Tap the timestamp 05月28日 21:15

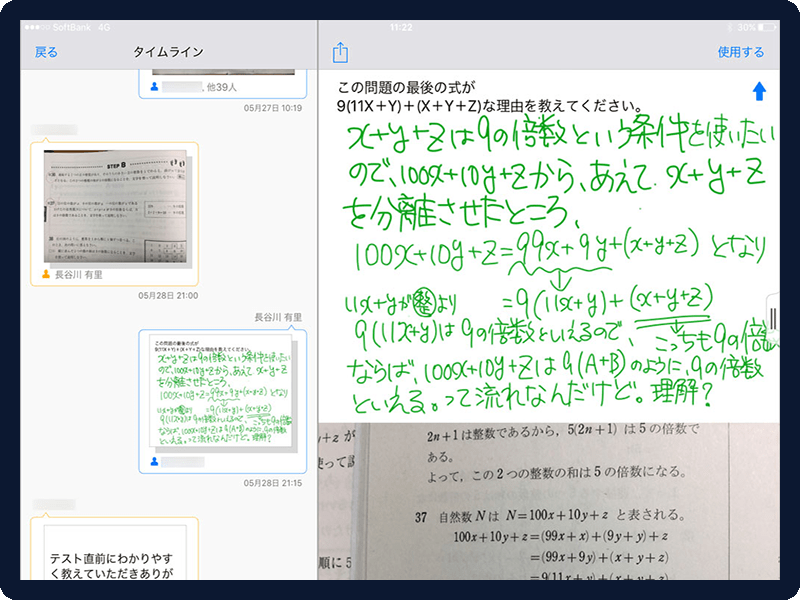[272, 483]
